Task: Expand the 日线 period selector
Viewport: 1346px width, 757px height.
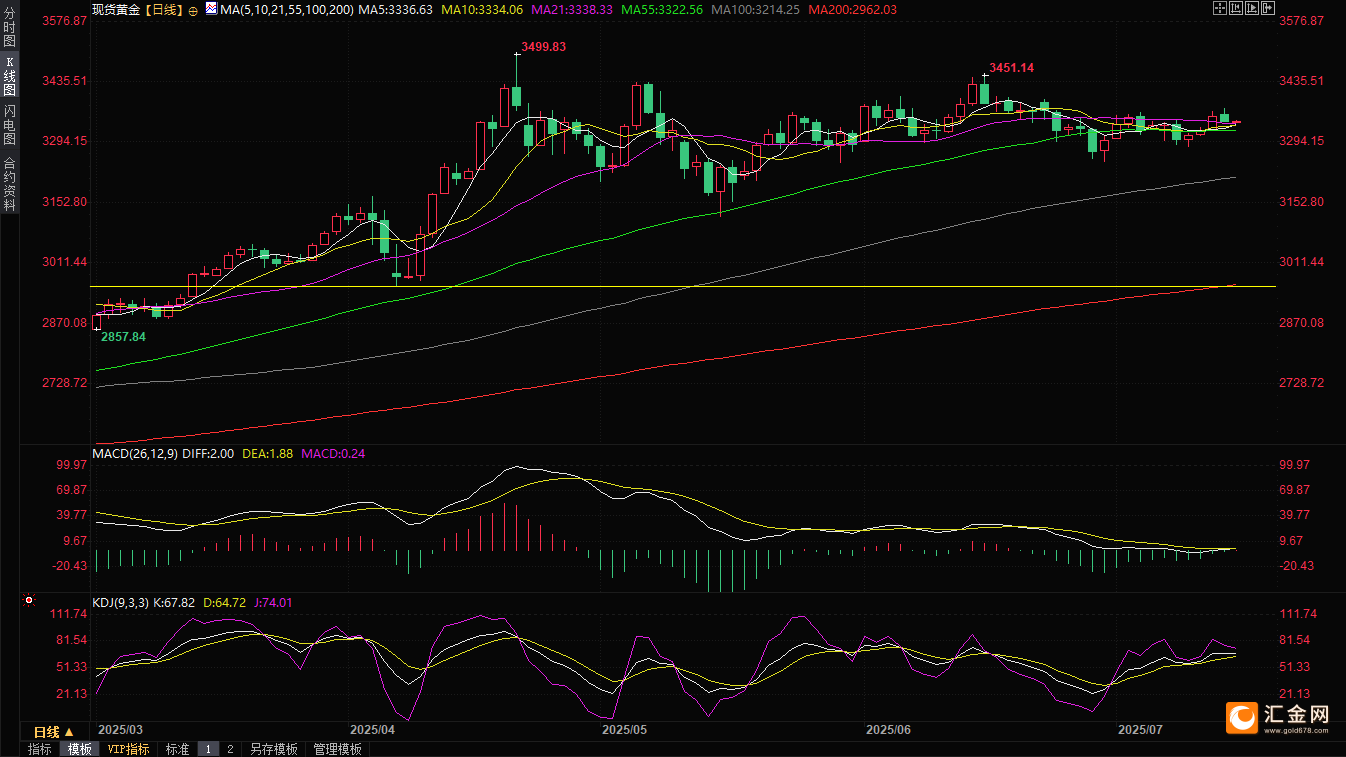Action: 54,732
